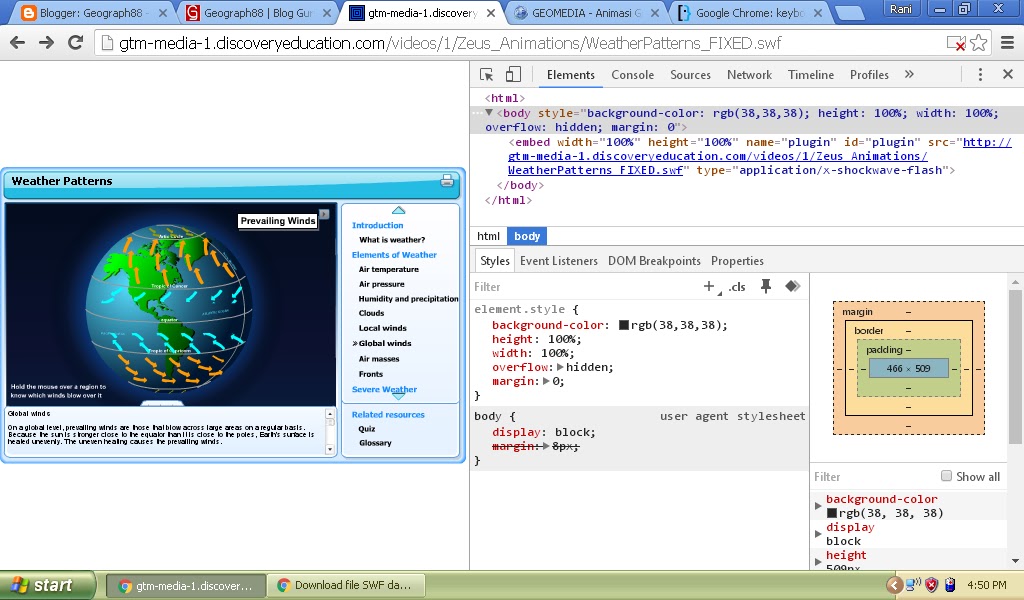Toggle the device toolbar icon
Screen dimensions: 1024x600
(513, 74)
